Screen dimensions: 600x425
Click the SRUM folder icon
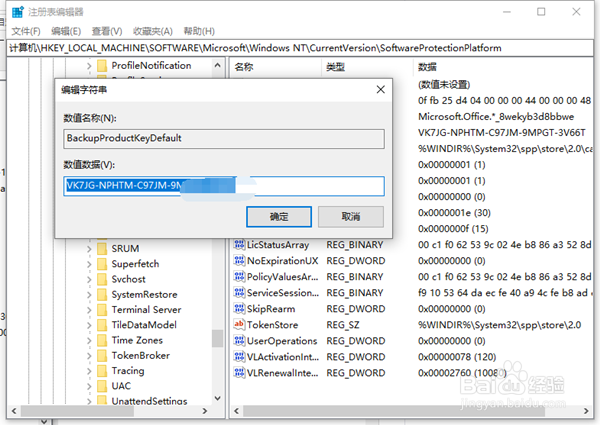102,248
